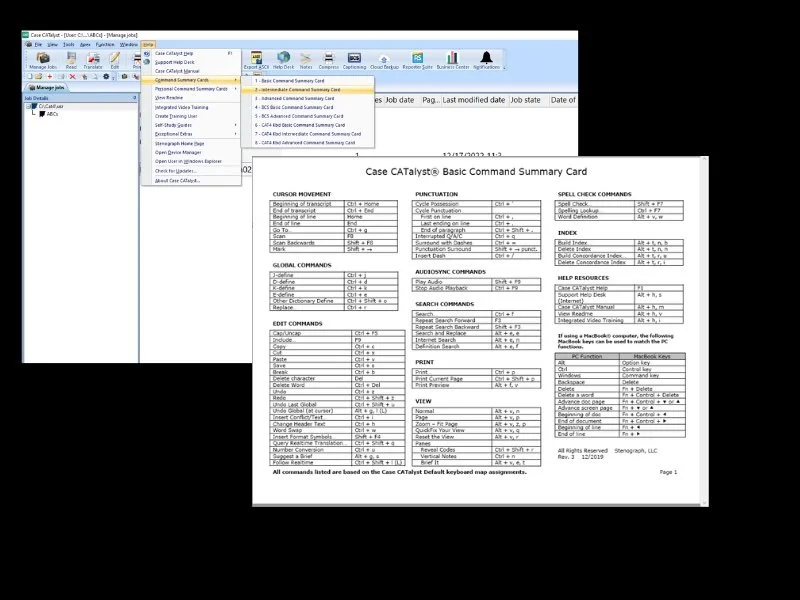Select 8 - CAT4 Kbd Advanced Summary Card
The image size is (800, 600).
(x=308, y=143)
